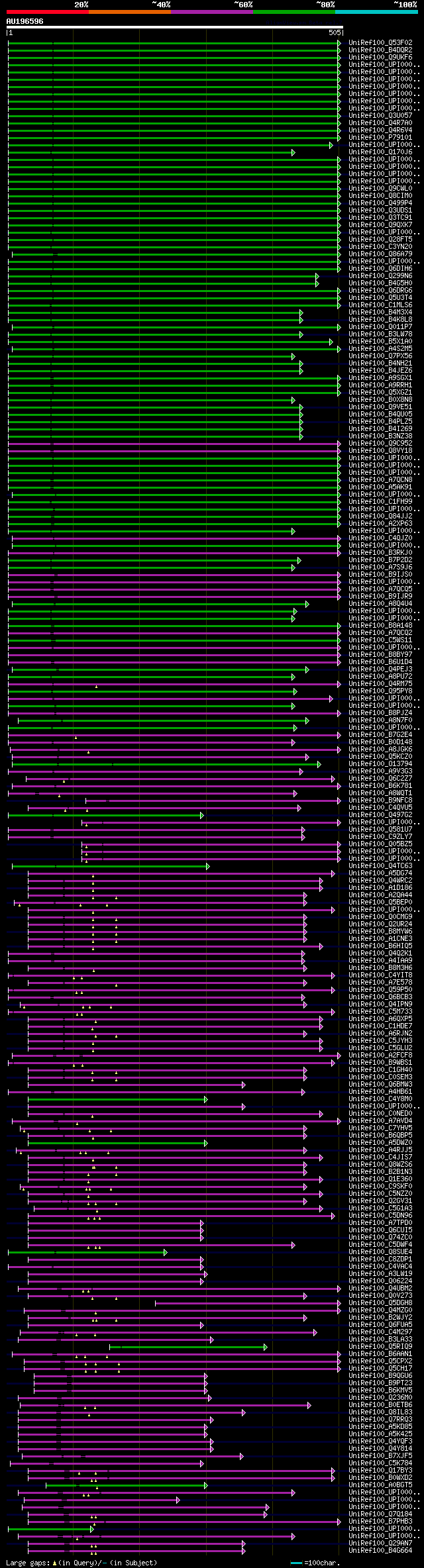
Task: Select label UniRef100_C1FH99
Action: [x=380, y=502]
